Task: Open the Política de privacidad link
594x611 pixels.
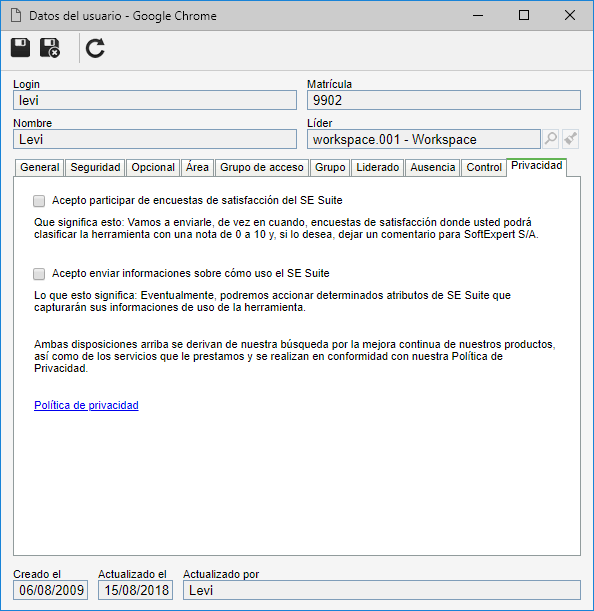Action: click(x=86, y=405)
